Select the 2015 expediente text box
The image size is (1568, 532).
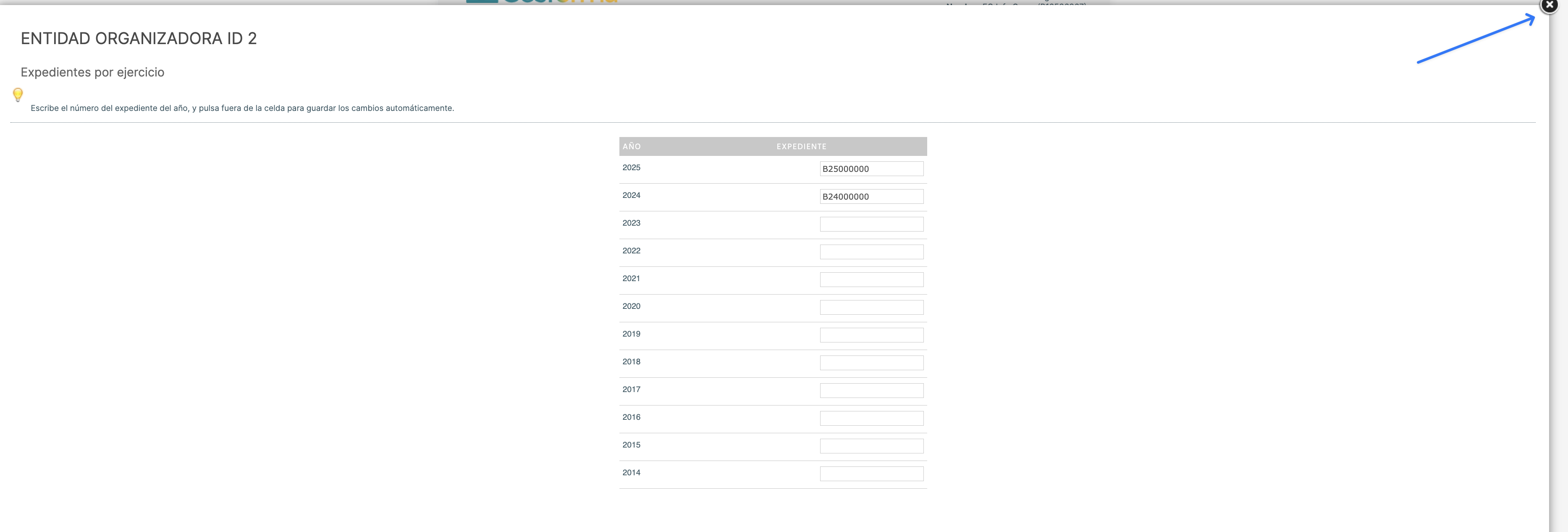871,446
